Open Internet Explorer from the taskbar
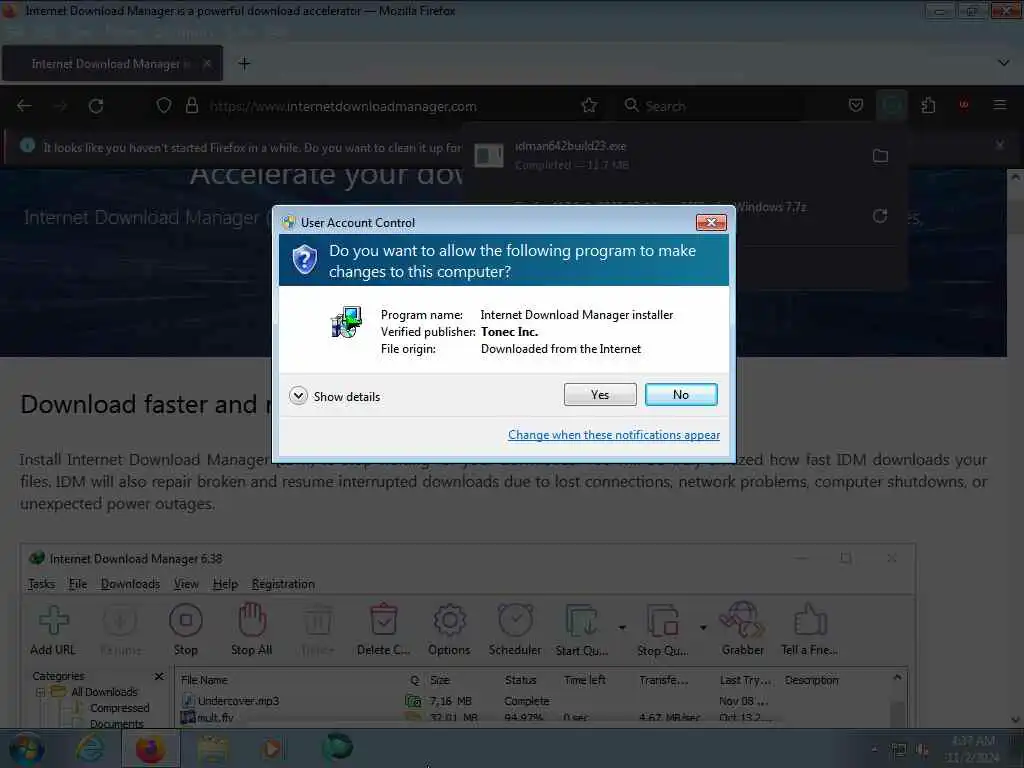Viewport: 1024px width, 768px height. pyautogui.click(x=89, y=749)
